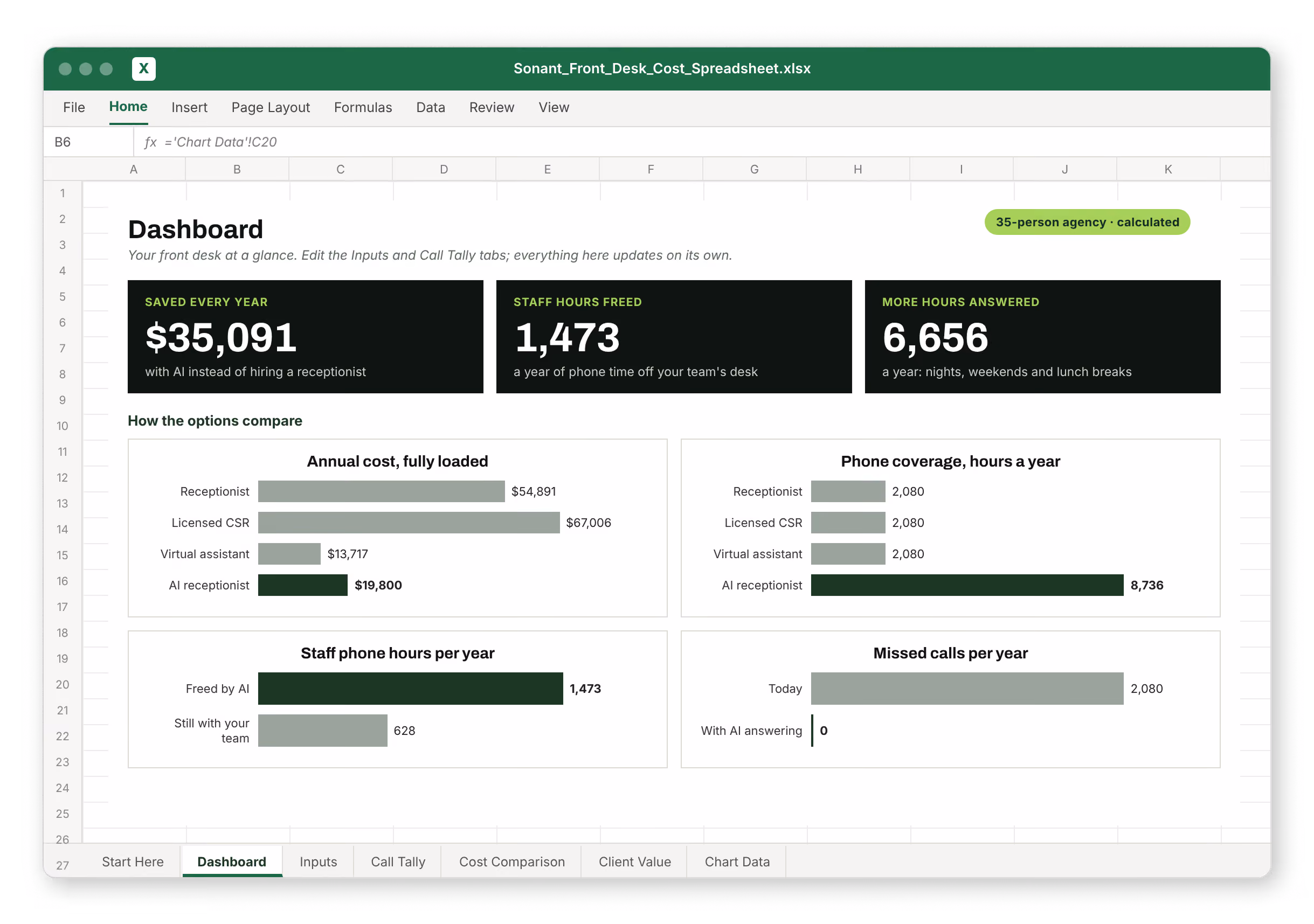Select column C header

[341, 169]
